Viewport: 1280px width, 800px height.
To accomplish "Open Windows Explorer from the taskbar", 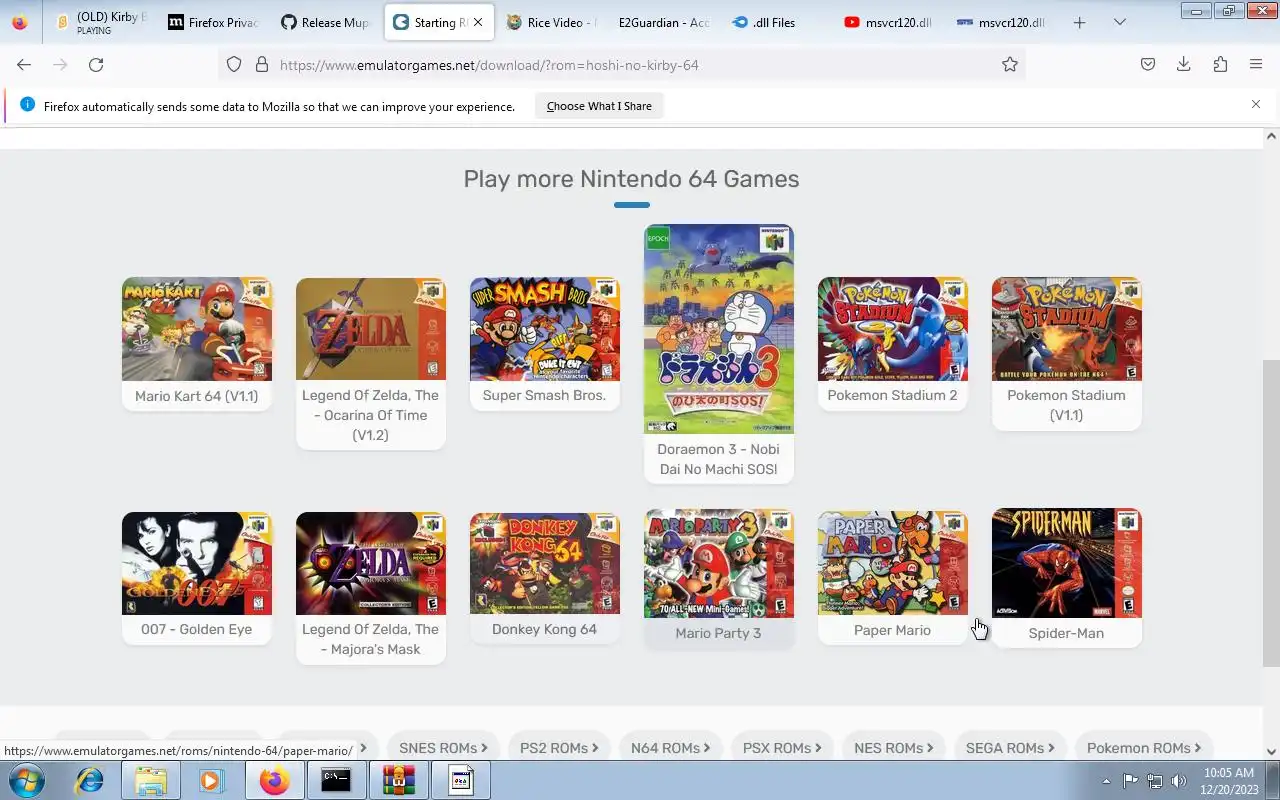I will (x=150, y=780).
